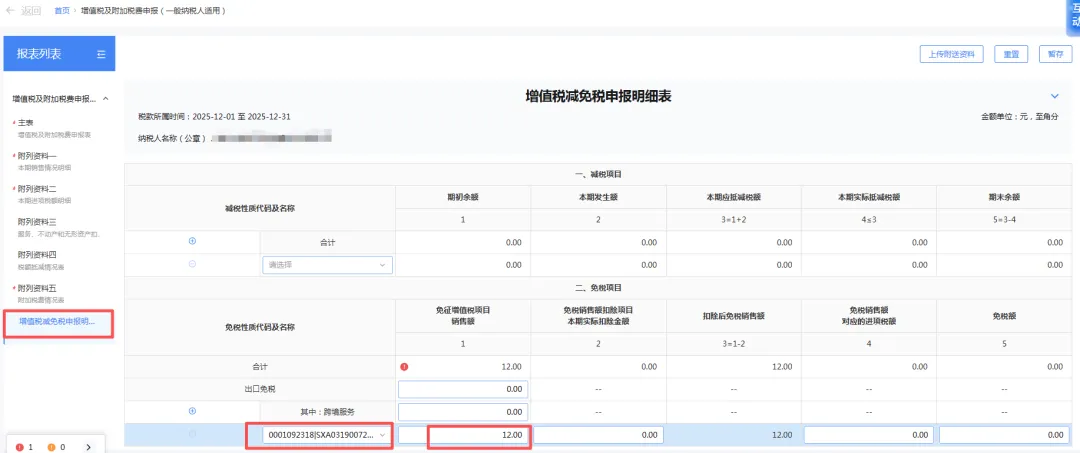The image size is (1080, 453).
Task: Collapse the 报表列表 sidebar via menu icon
Action: [x=101, y=54]
